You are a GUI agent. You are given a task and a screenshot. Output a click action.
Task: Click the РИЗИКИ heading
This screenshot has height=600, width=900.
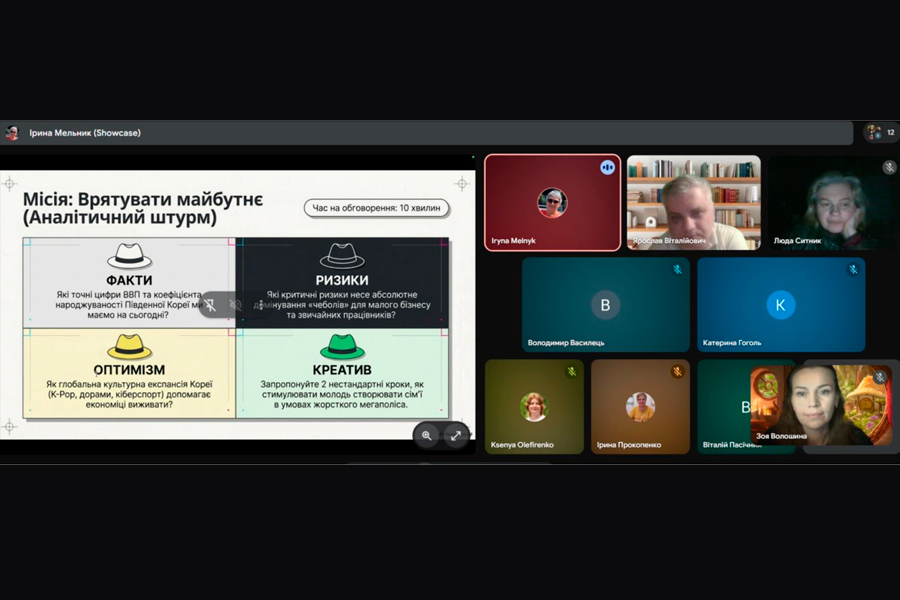[342, 280]
